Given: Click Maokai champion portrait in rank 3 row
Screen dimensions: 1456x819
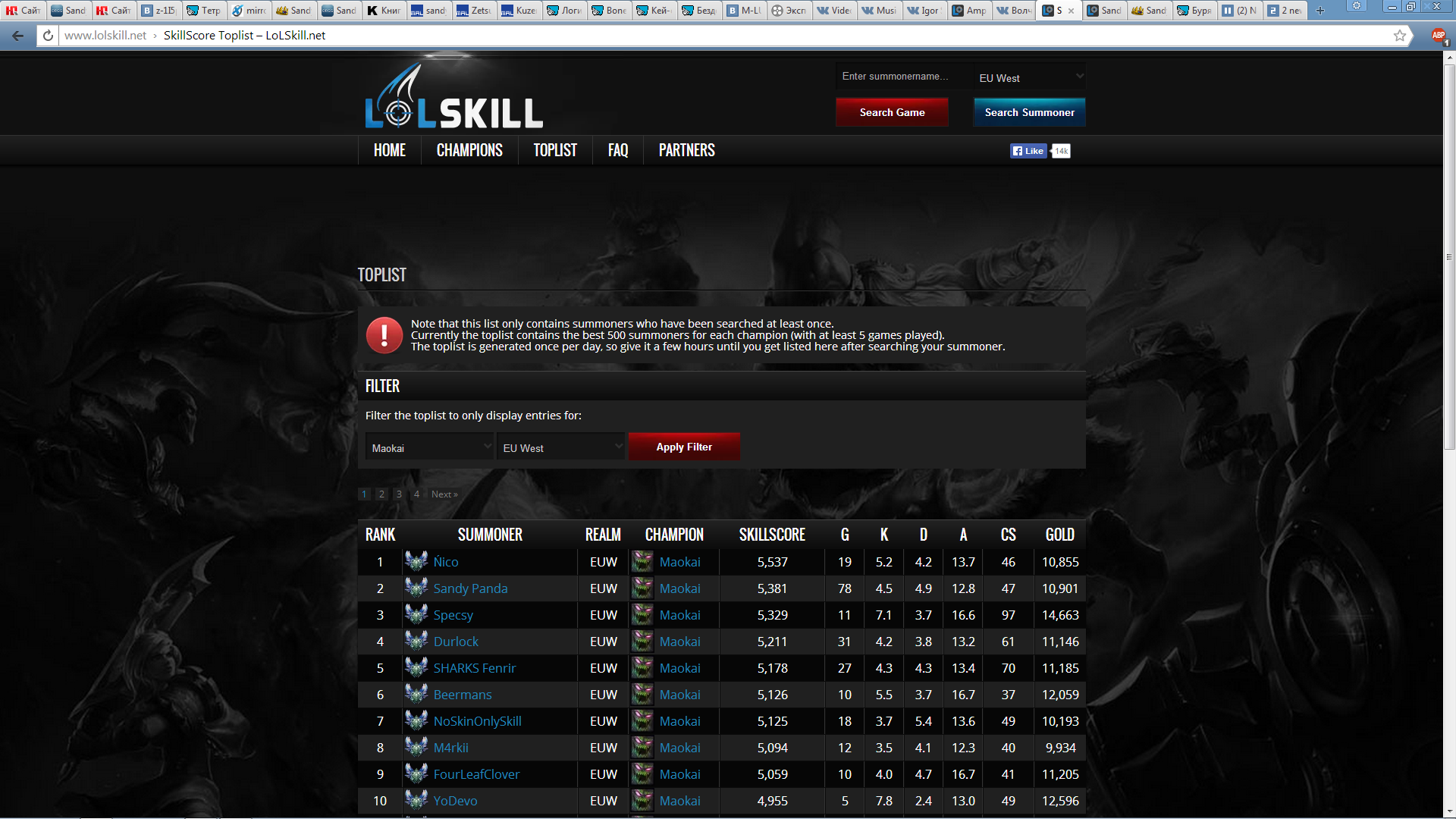Looking at the screenshot, I should click(x=642, y=615).
